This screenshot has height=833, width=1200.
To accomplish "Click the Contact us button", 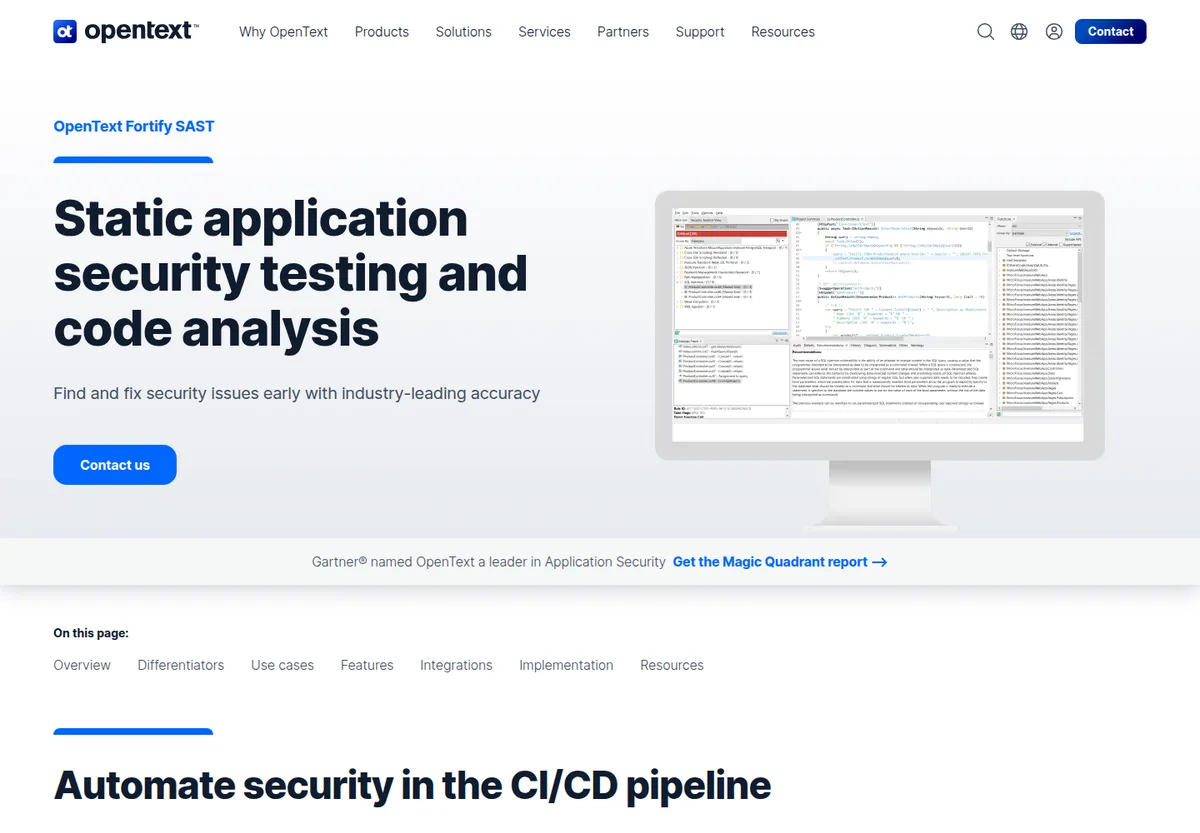I will click(115, 465).
